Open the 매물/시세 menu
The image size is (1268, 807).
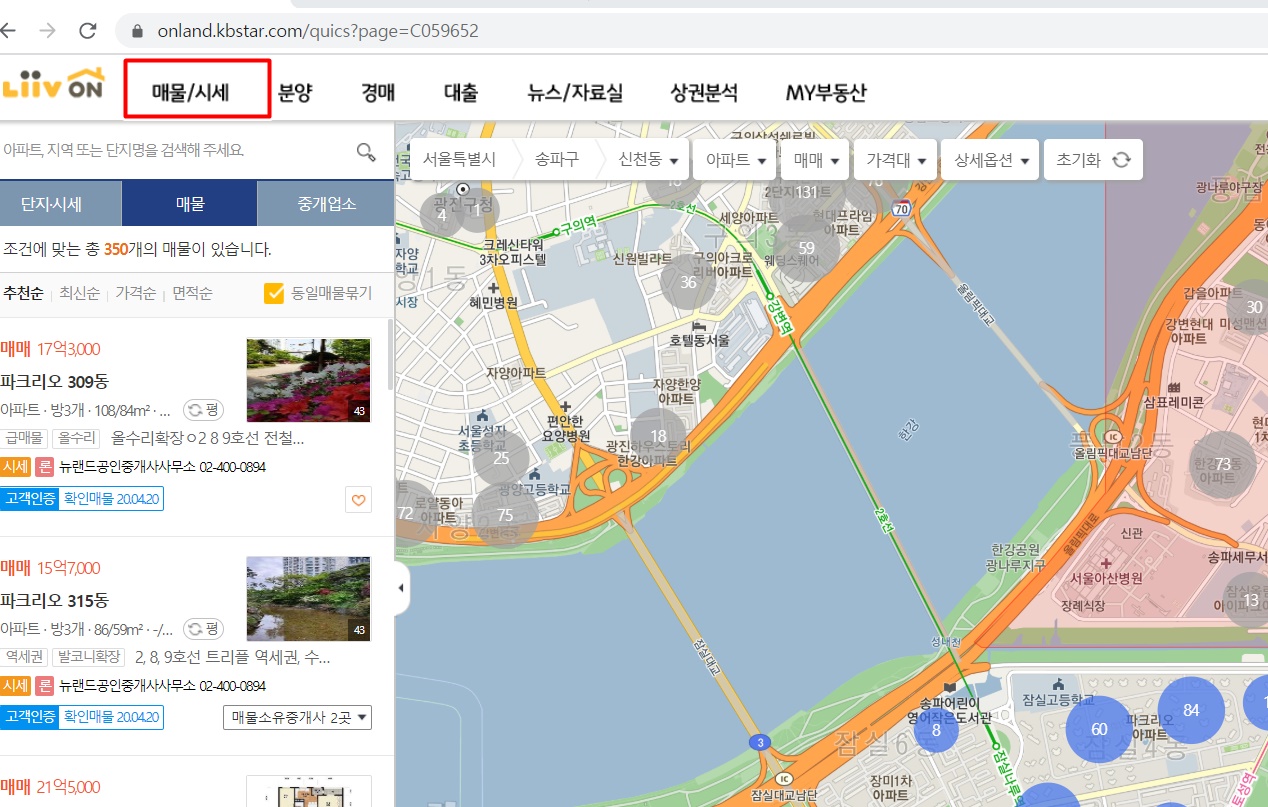point(191,93)
